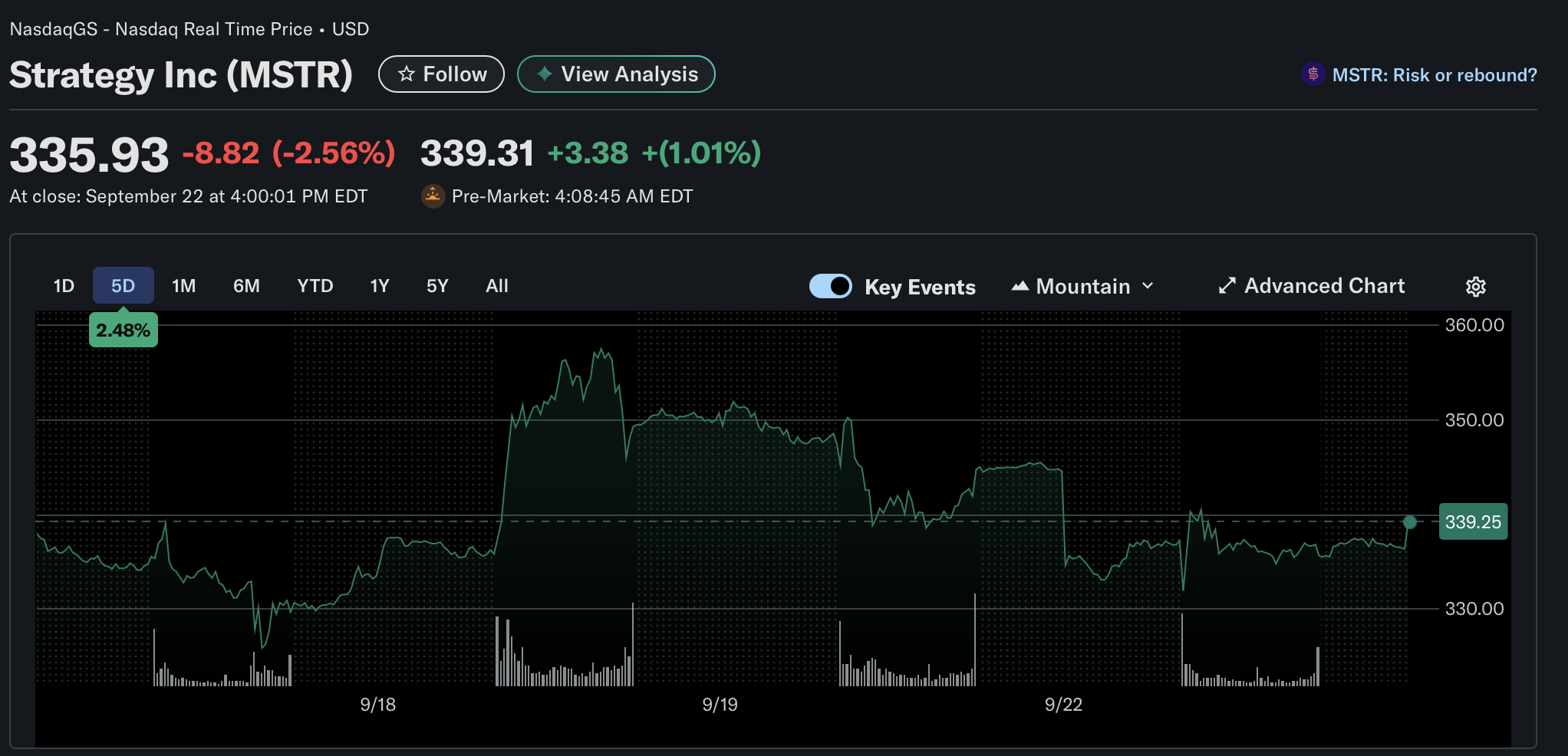
Task: Select the All time range
Action: click(496, 285)
